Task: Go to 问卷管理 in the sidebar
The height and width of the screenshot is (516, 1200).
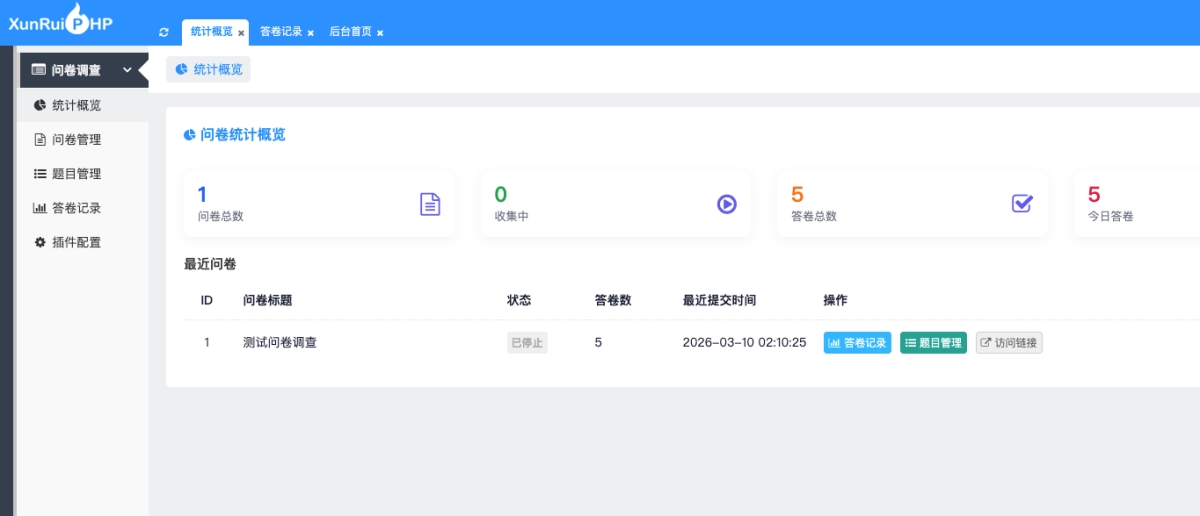Action: [x=76, y=140]
